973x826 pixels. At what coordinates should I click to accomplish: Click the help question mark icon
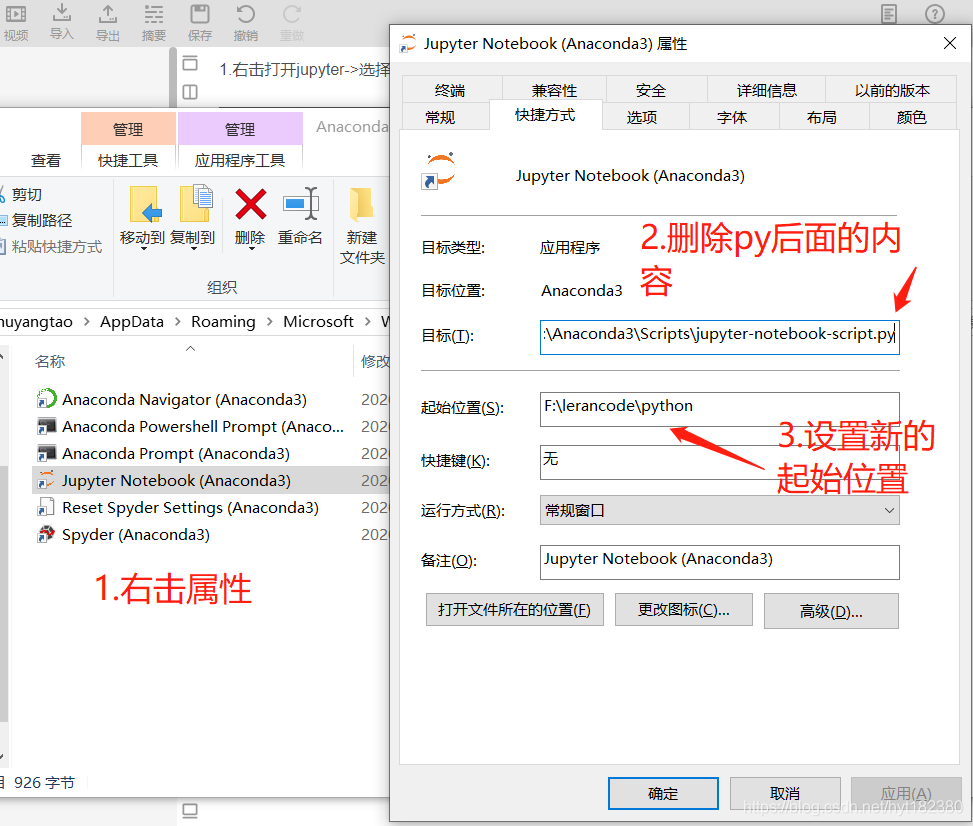[935, 14]
